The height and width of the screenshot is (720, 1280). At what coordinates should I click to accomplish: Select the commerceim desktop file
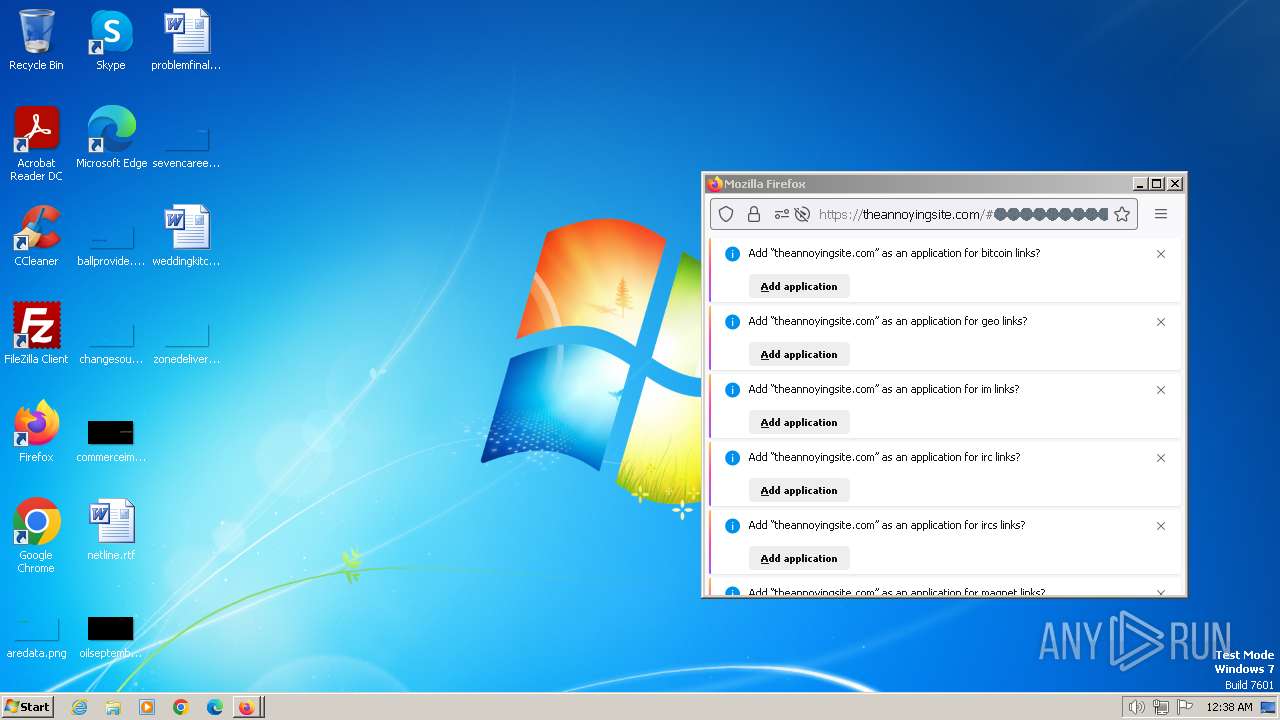pyautogui.click(x=111, y=440)
